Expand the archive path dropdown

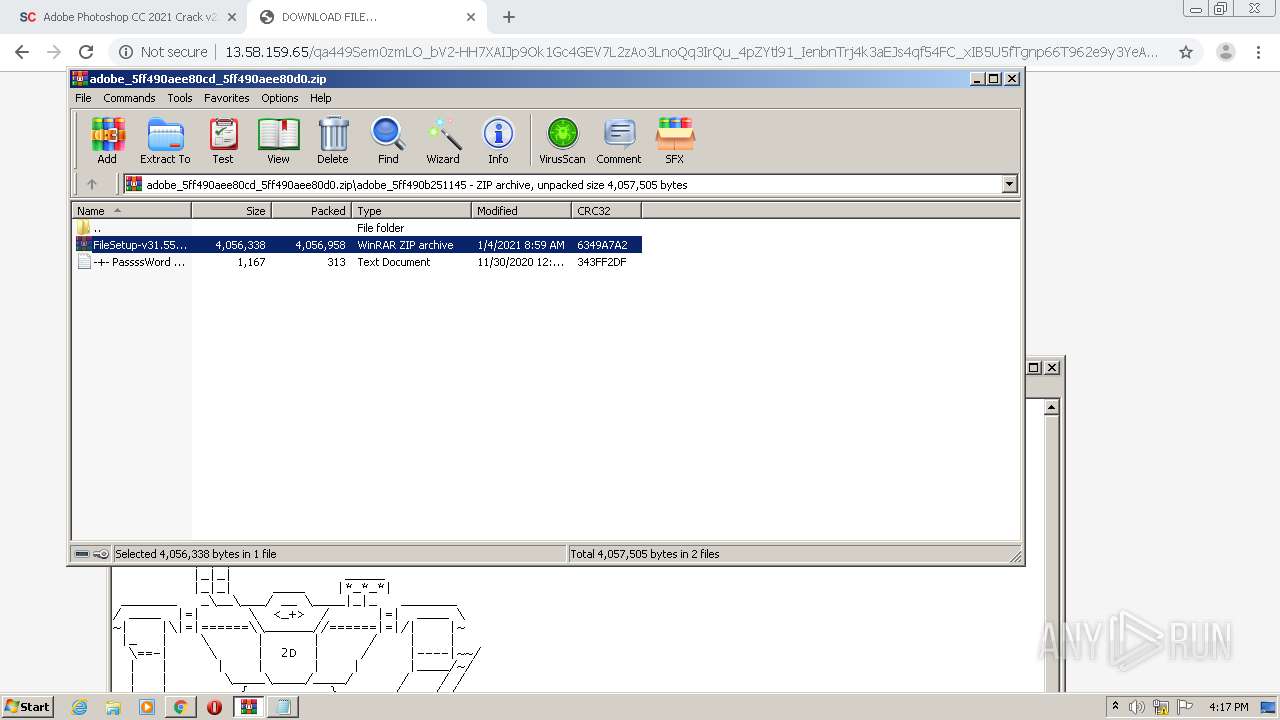1009,184
